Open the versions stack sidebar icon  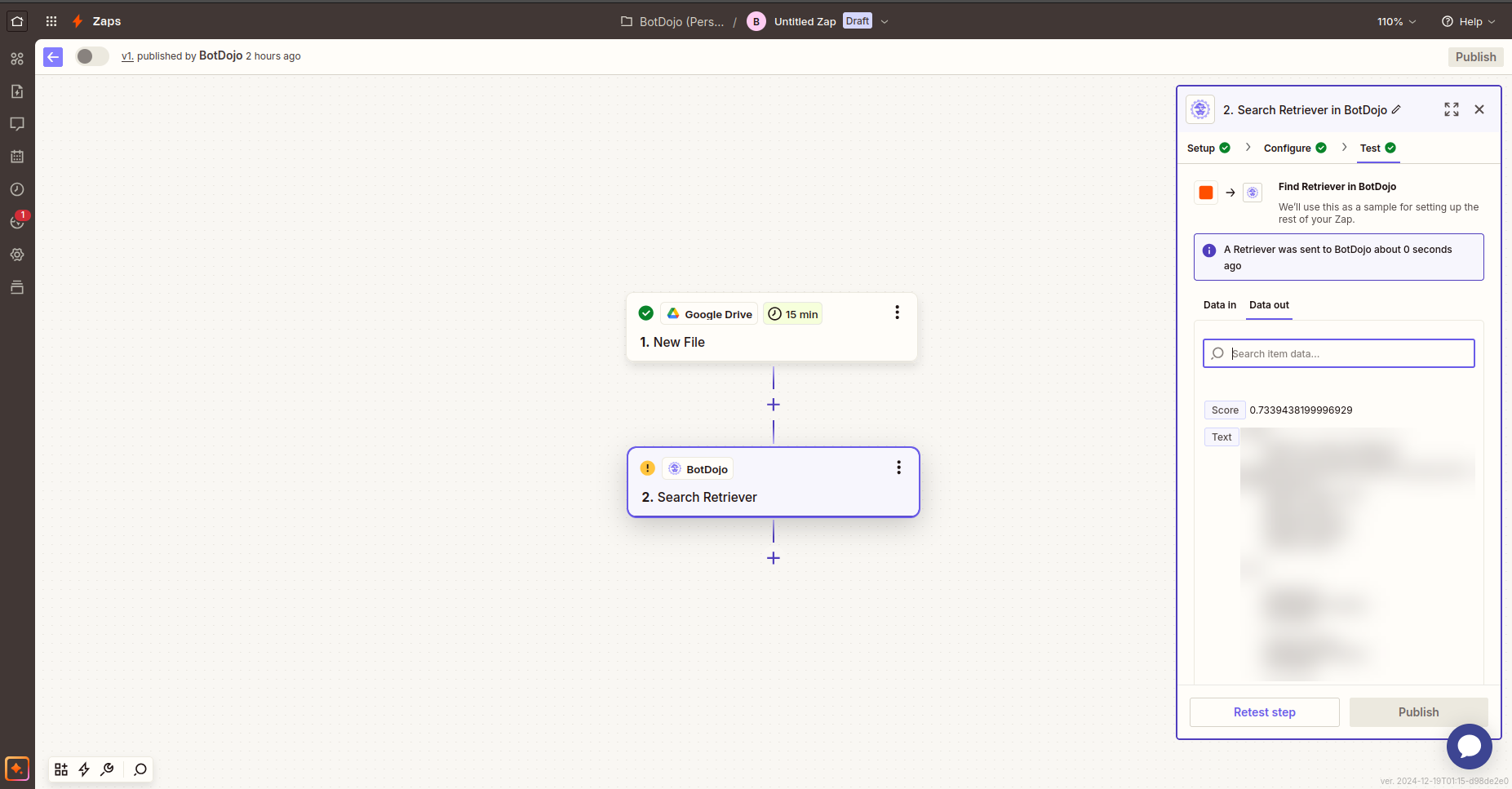point(17,287)
